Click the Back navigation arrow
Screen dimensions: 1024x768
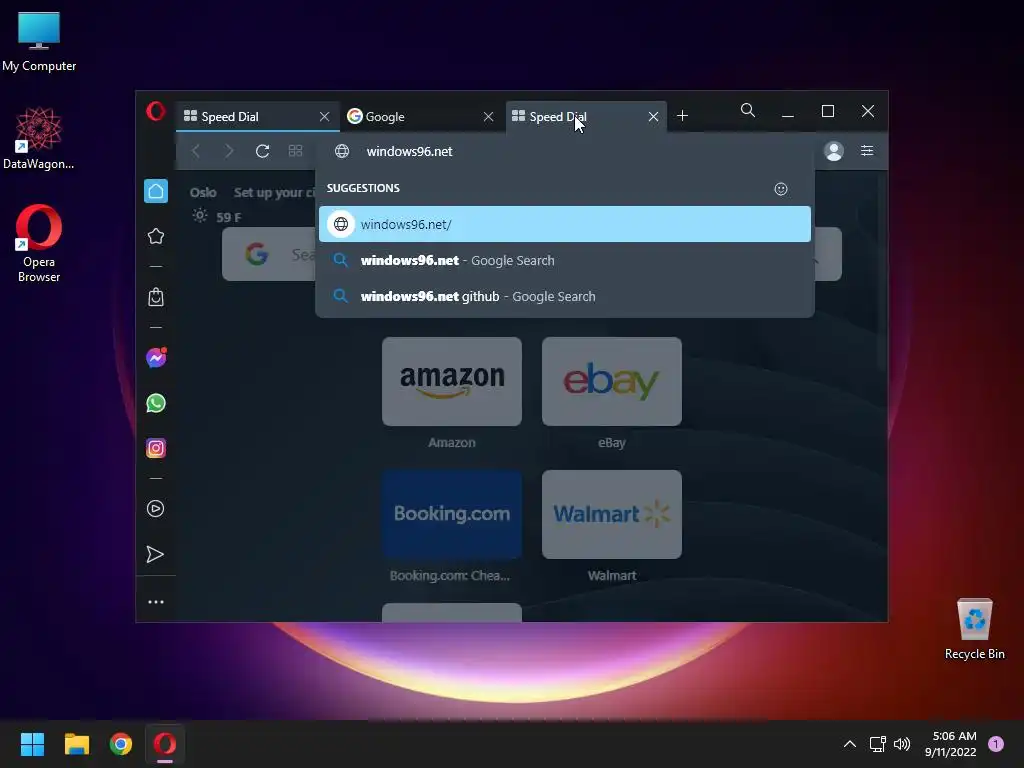pyautogui.click(x=196, y=152)
